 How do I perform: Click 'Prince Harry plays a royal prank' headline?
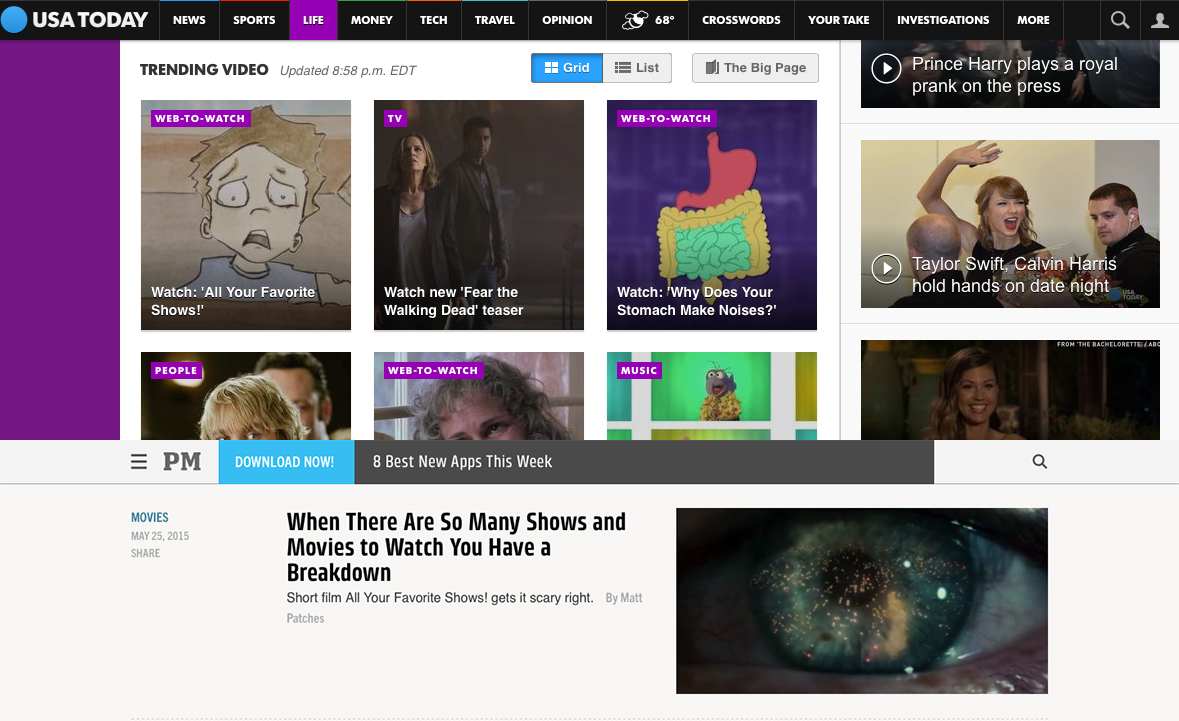tap(1015, 75)
